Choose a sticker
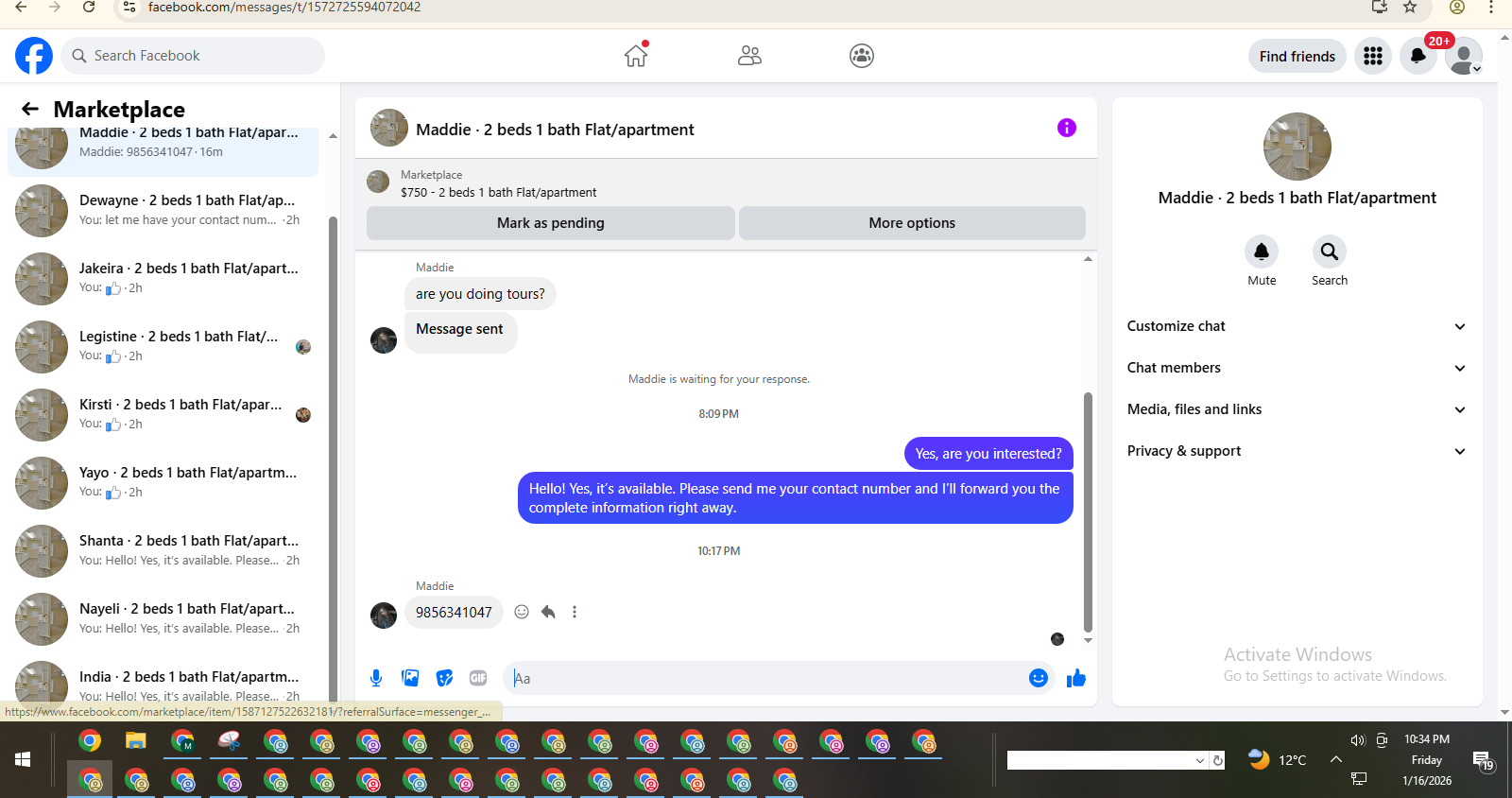Image resolution: width=1512 pixels, height=798 pixels. coord(444,678)
